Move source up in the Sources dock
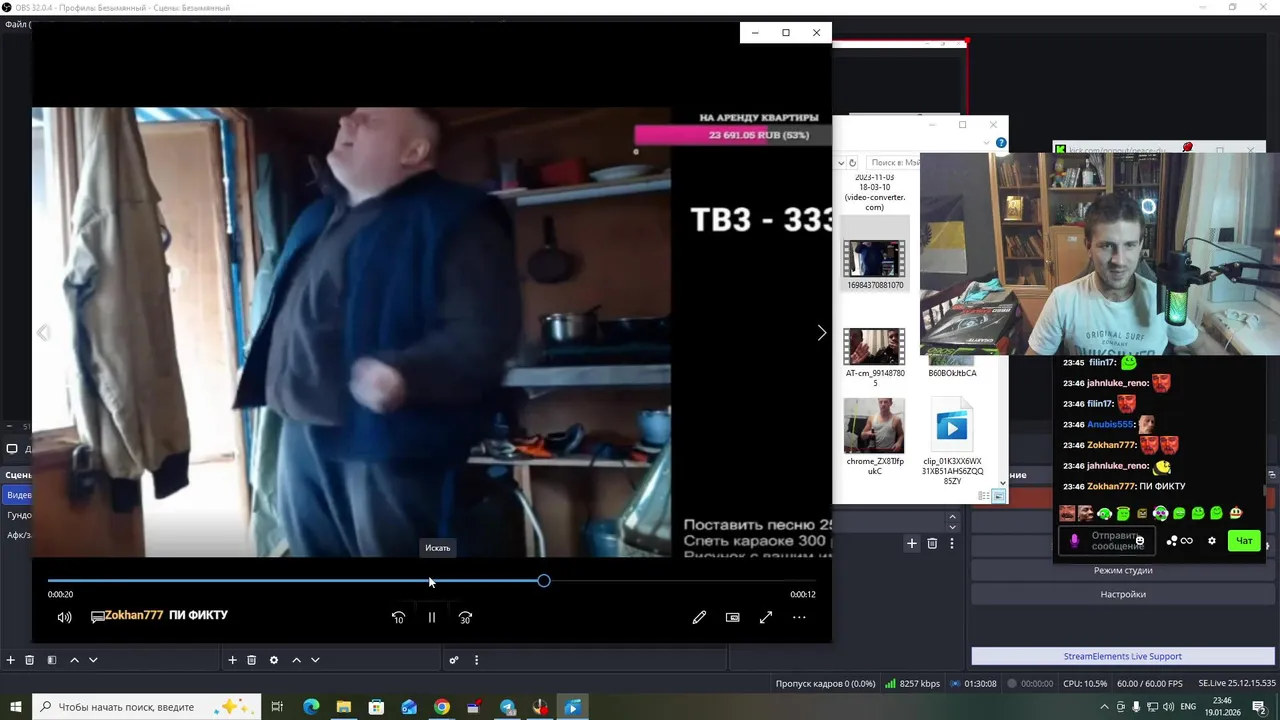 296,660
